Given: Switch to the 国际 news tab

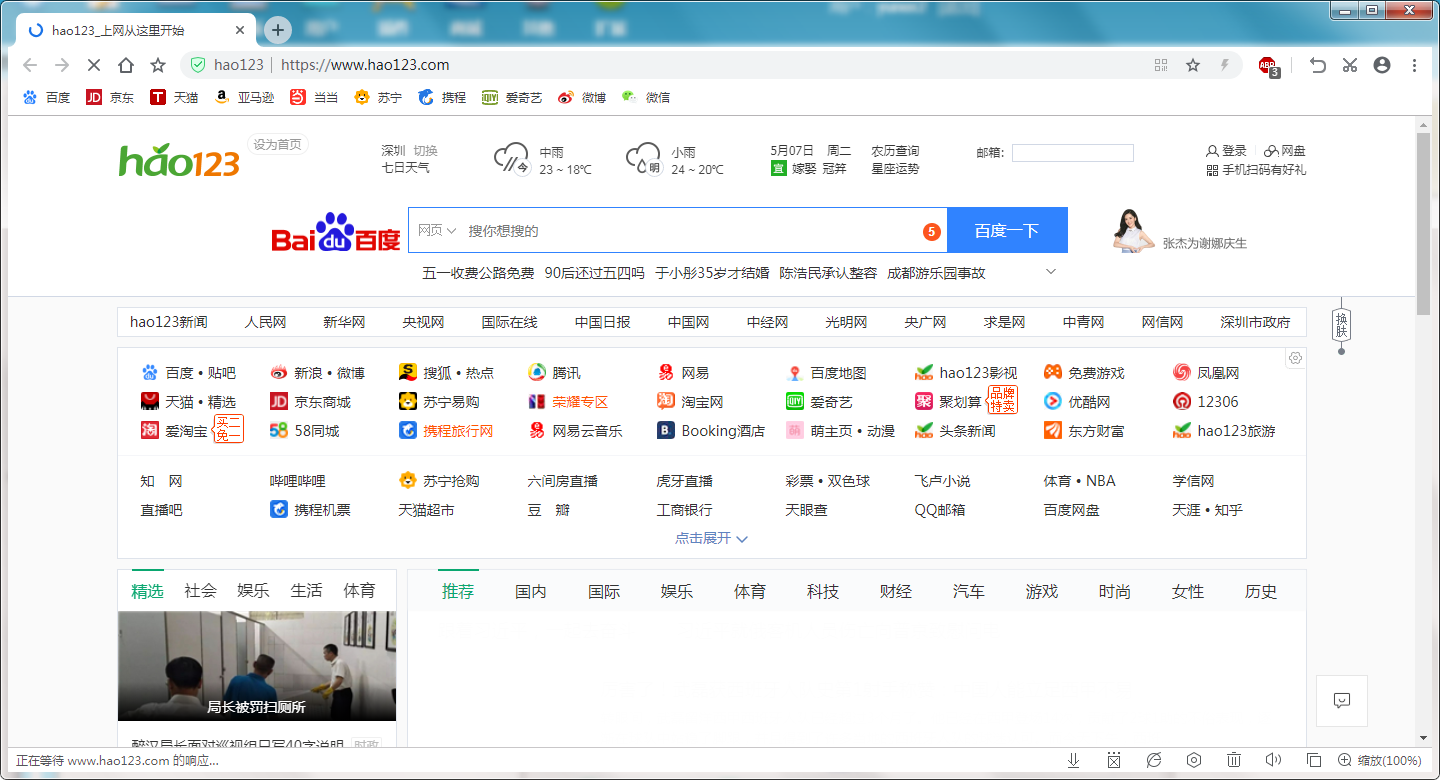Looking at the screenshot, I should (x=605, y=591).
